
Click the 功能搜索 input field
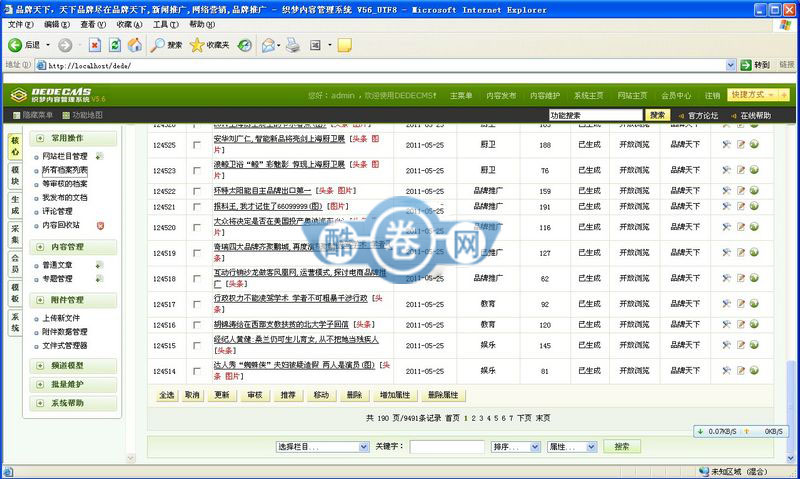click(x=595, y=115)
